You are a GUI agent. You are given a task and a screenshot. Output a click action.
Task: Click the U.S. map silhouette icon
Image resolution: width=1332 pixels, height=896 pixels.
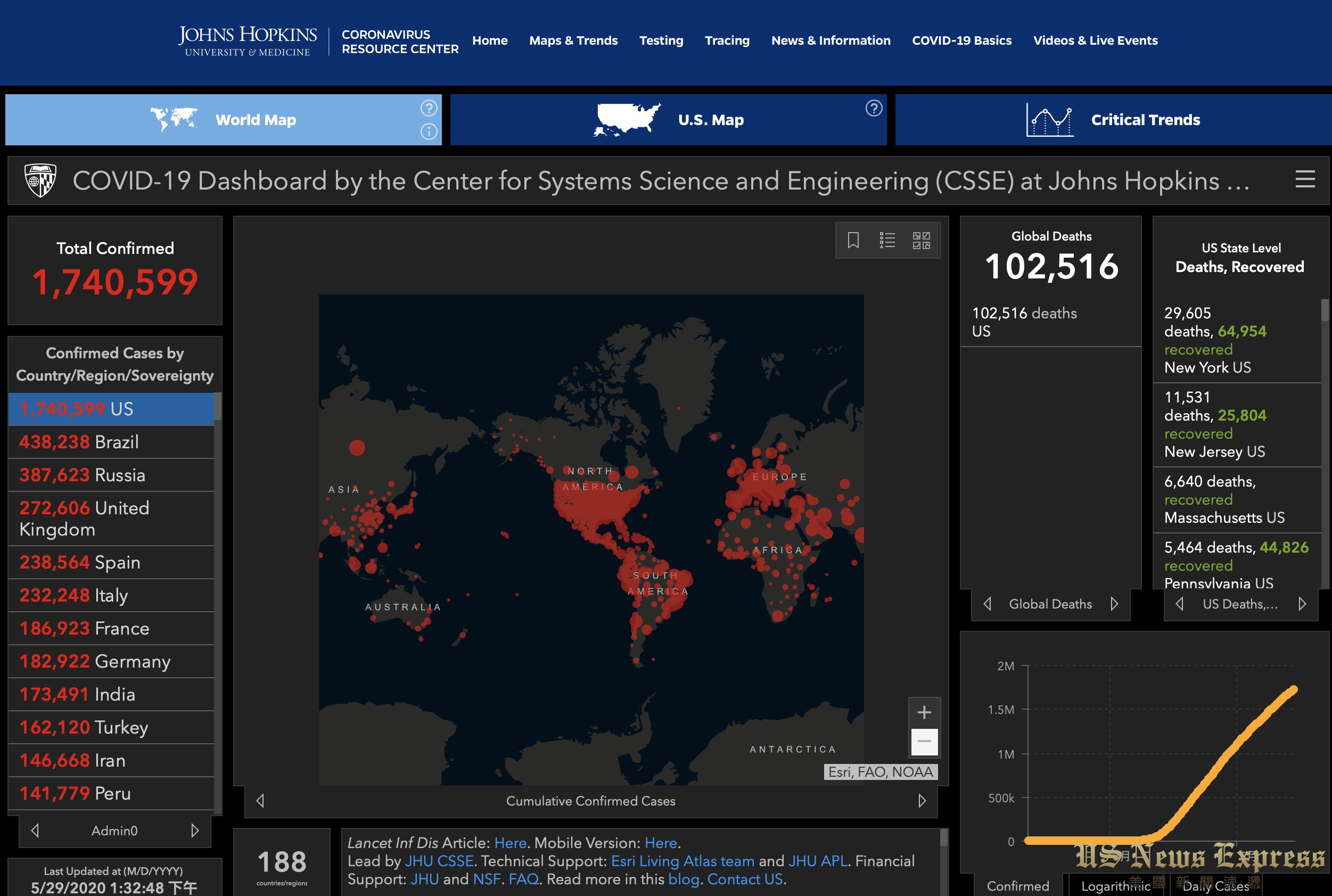[627, 120]
